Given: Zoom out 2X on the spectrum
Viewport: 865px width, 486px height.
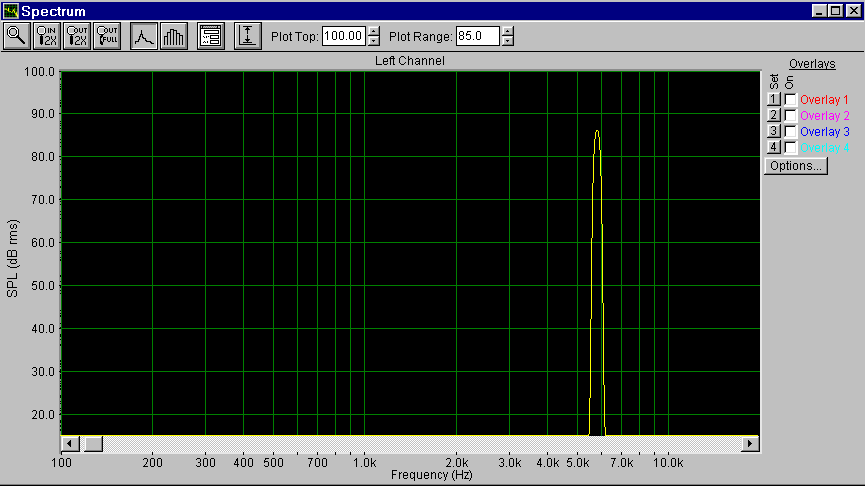Looking at the screenshot, I should coord(77,36).
